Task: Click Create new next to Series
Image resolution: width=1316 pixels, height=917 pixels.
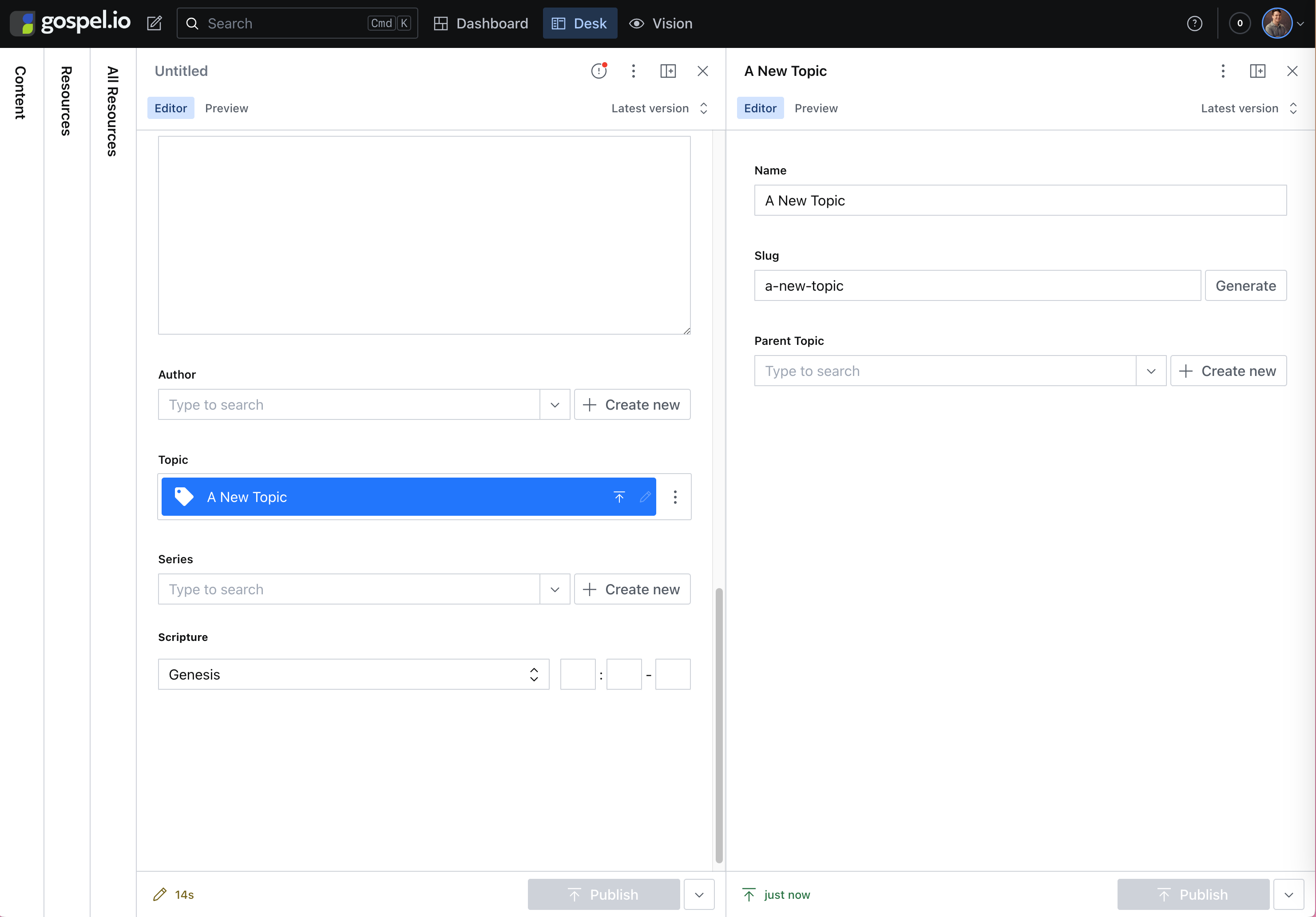Action: (632, 589)
